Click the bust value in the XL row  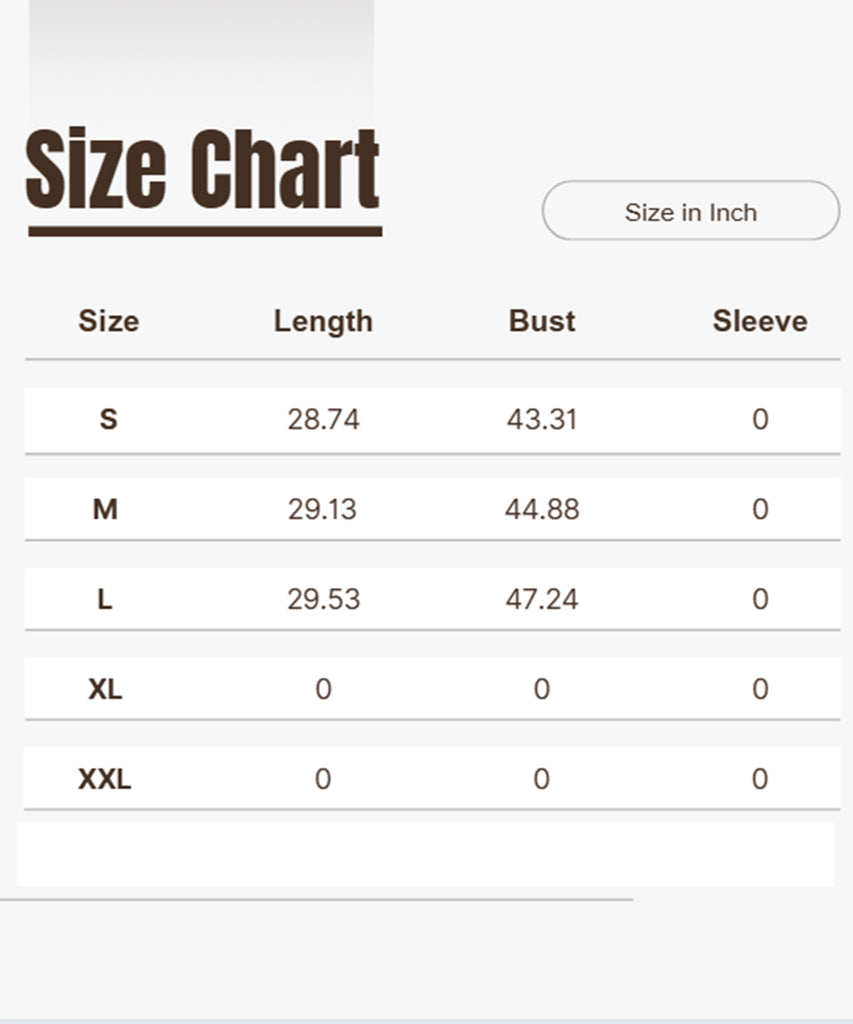[x=541, y=689]
